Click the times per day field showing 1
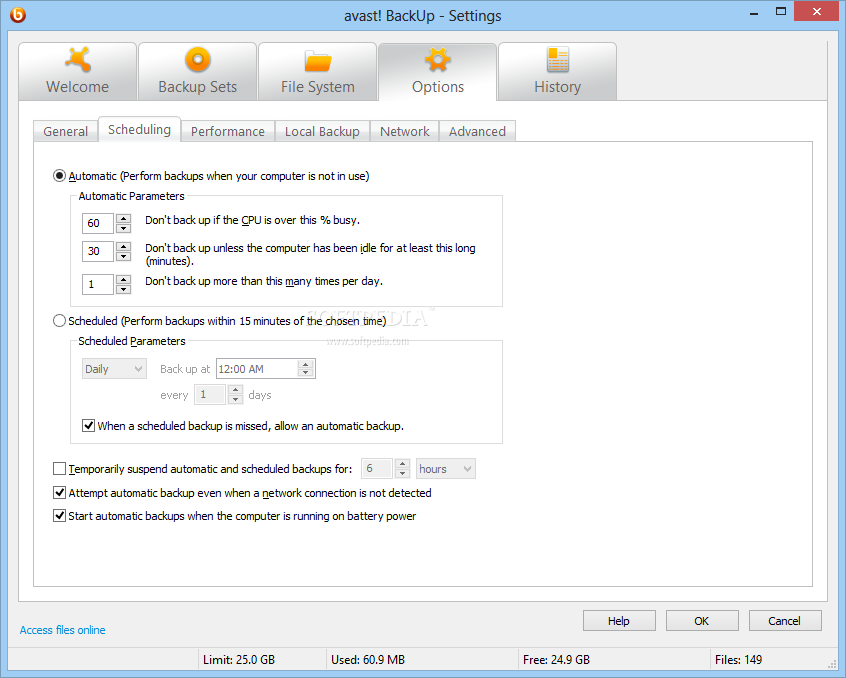This screenshot has width=846, height=678. 98,284
